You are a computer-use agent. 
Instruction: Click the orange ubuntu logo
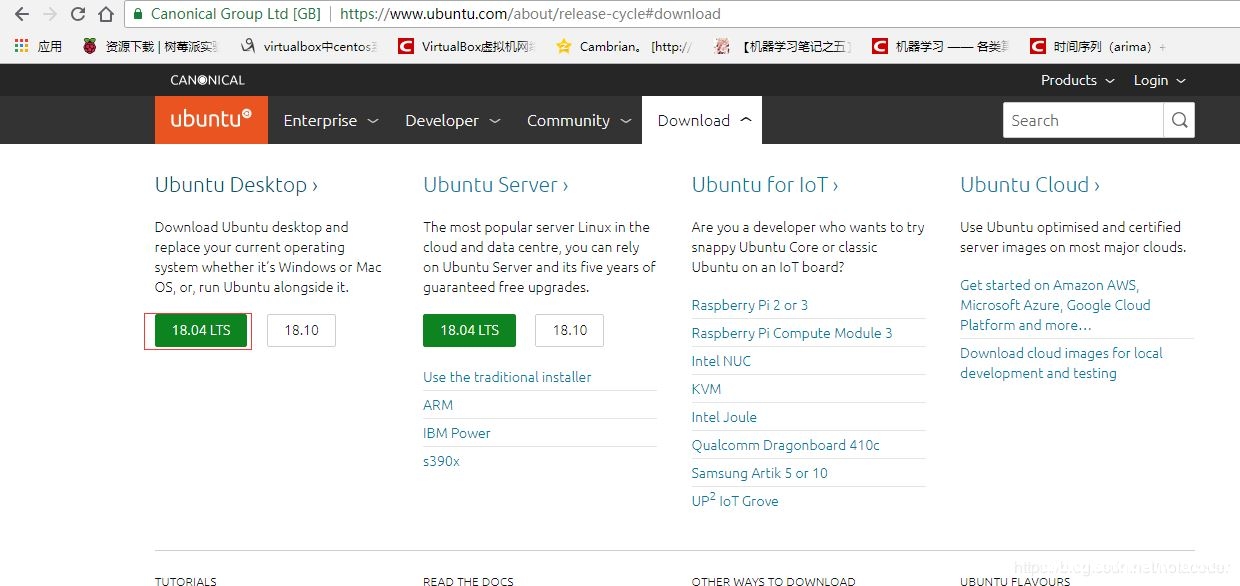click(x=210, y=119)
